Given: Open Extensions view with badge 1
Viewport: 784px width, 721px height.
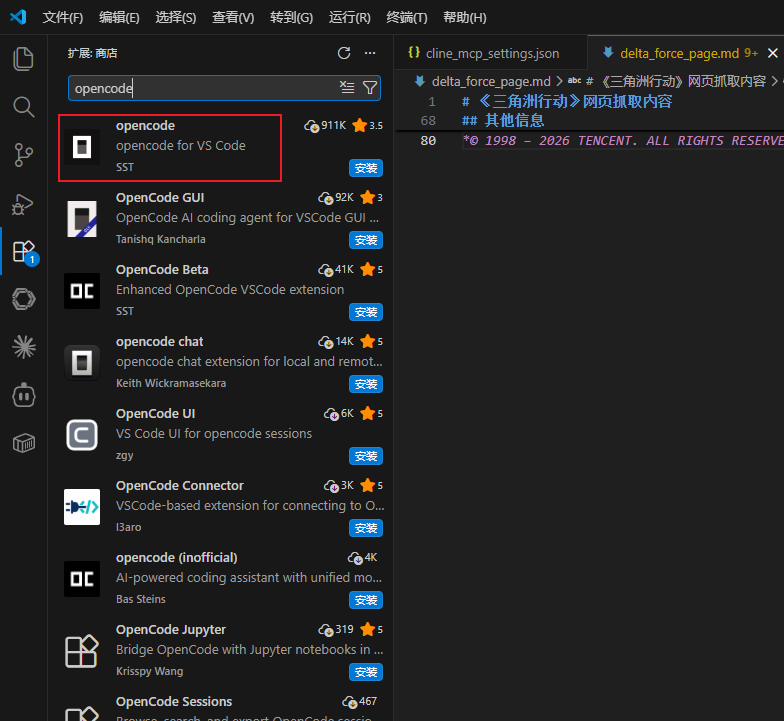Looking at the screenshot, I should [24, 252].
